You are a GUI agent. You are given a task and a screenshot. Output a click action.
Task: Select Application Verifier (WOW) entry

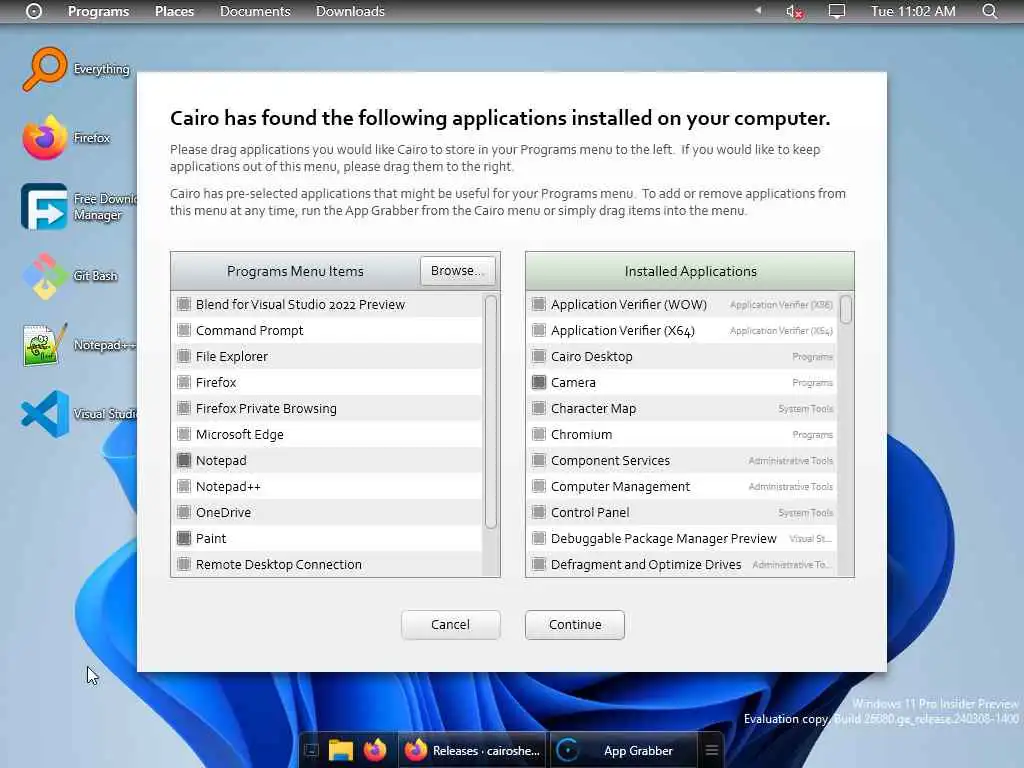682,304
